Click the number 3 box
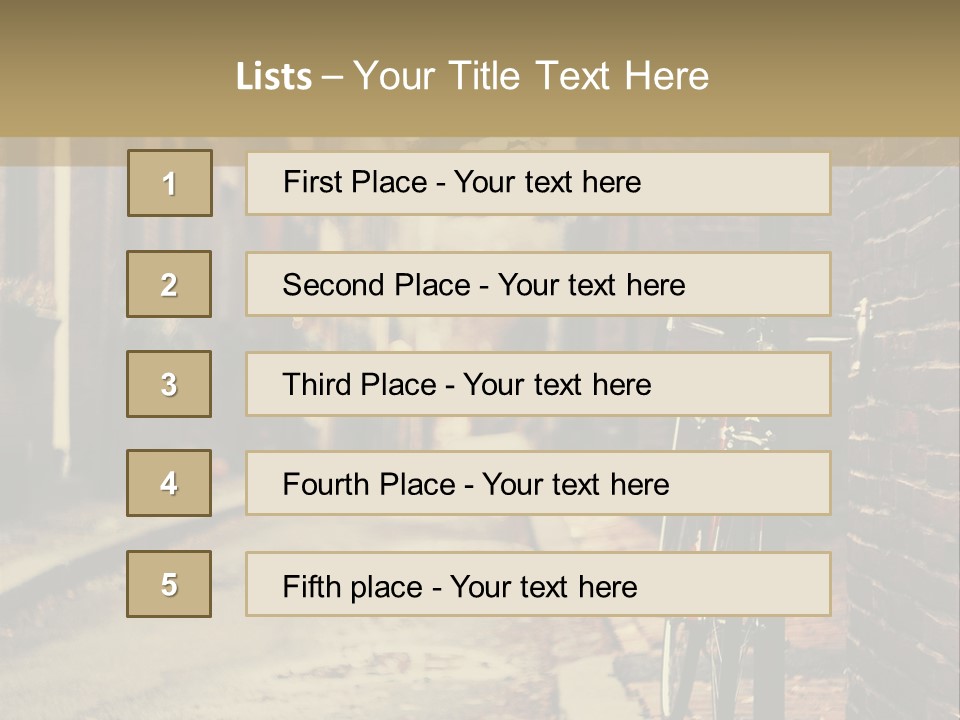This screenshot has width=960, height=720. click(x=169, y=384)
